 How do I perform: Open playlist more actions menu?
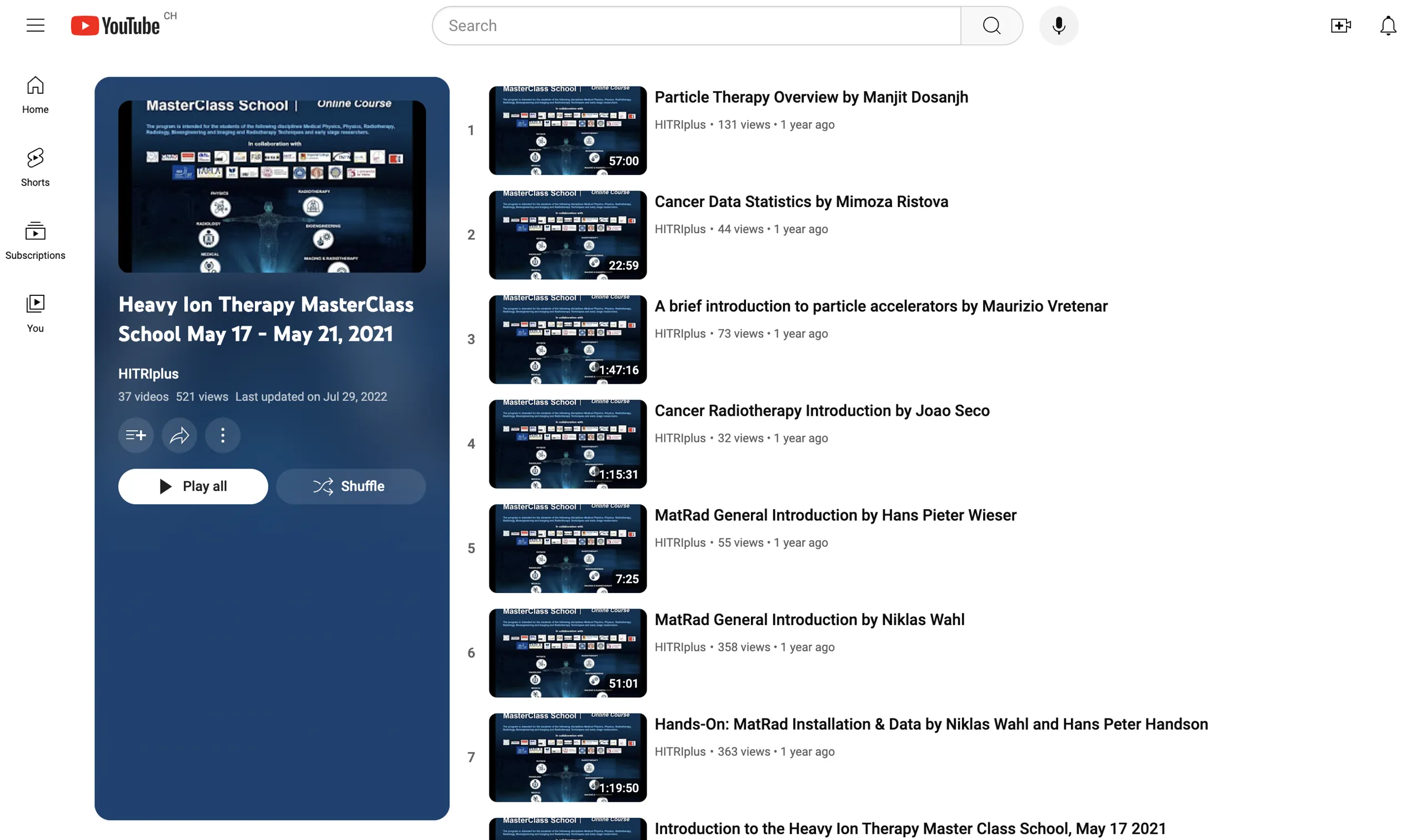pyautogui.click(x=223, y=435)
